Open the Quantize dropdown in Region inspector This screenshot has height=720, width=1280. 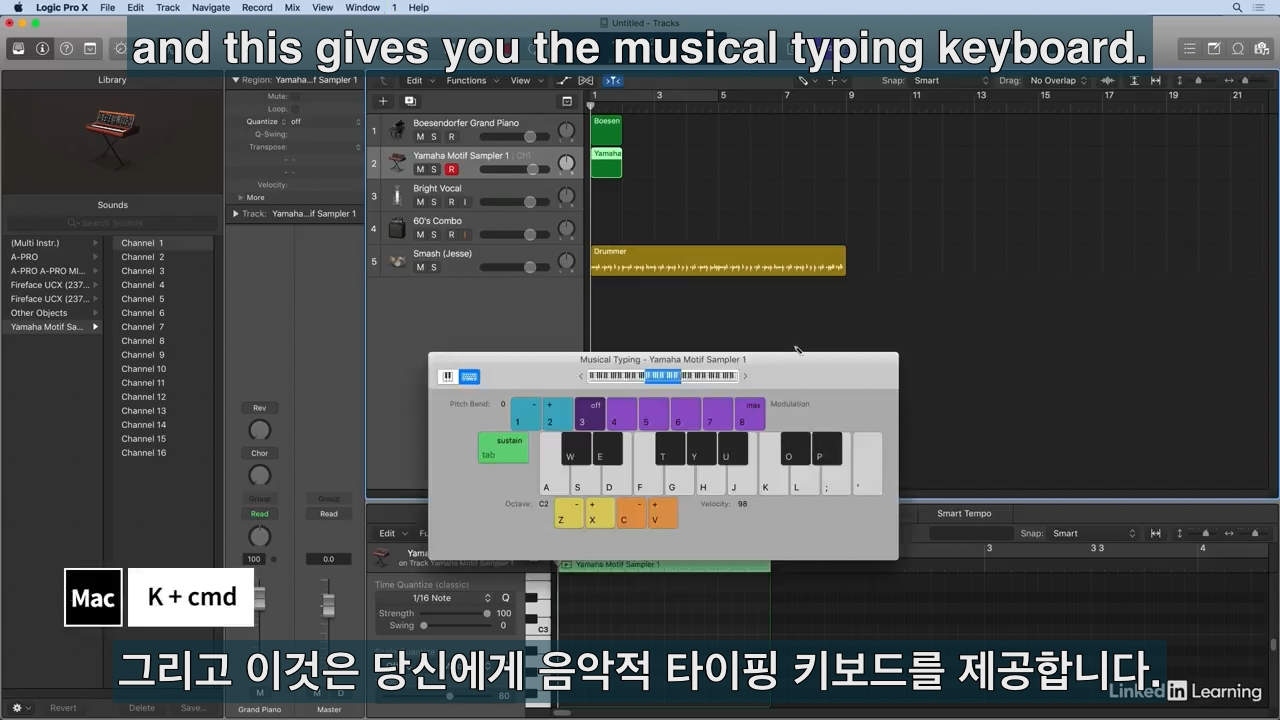[325, 122]
